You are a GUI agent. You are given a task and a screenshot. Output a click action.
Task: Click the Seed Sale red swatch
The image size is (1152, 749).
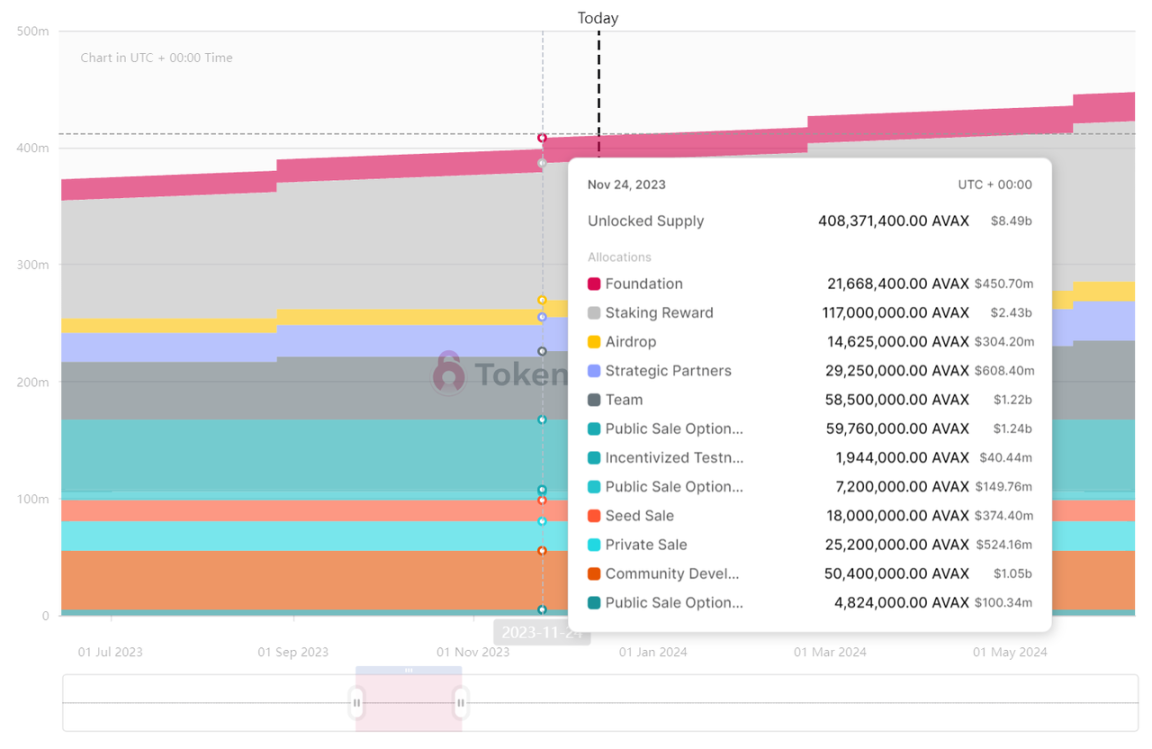(x=594, y=516)
